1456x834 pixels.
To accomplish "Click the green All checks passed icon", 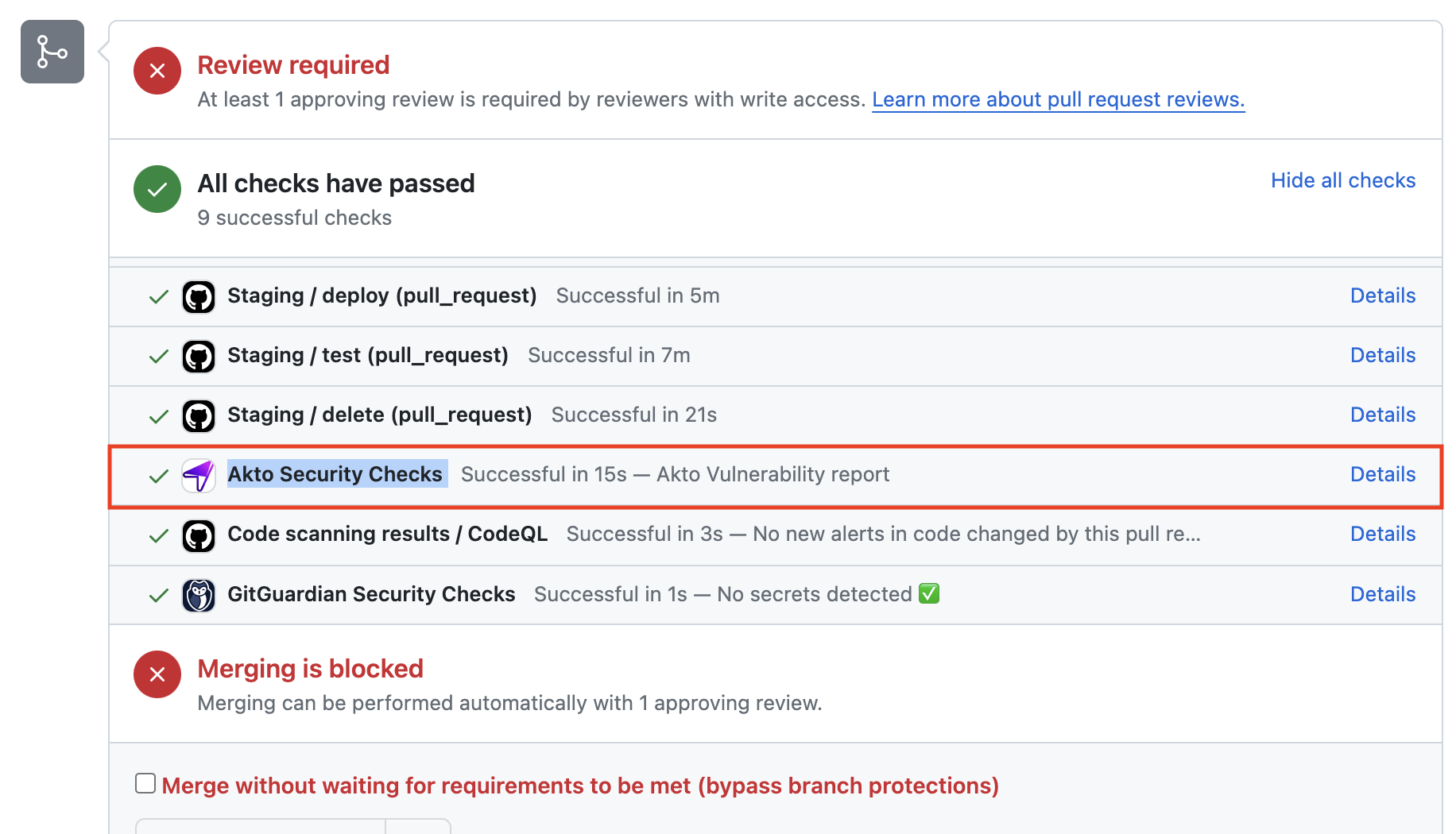I will (x=157, y=189).
